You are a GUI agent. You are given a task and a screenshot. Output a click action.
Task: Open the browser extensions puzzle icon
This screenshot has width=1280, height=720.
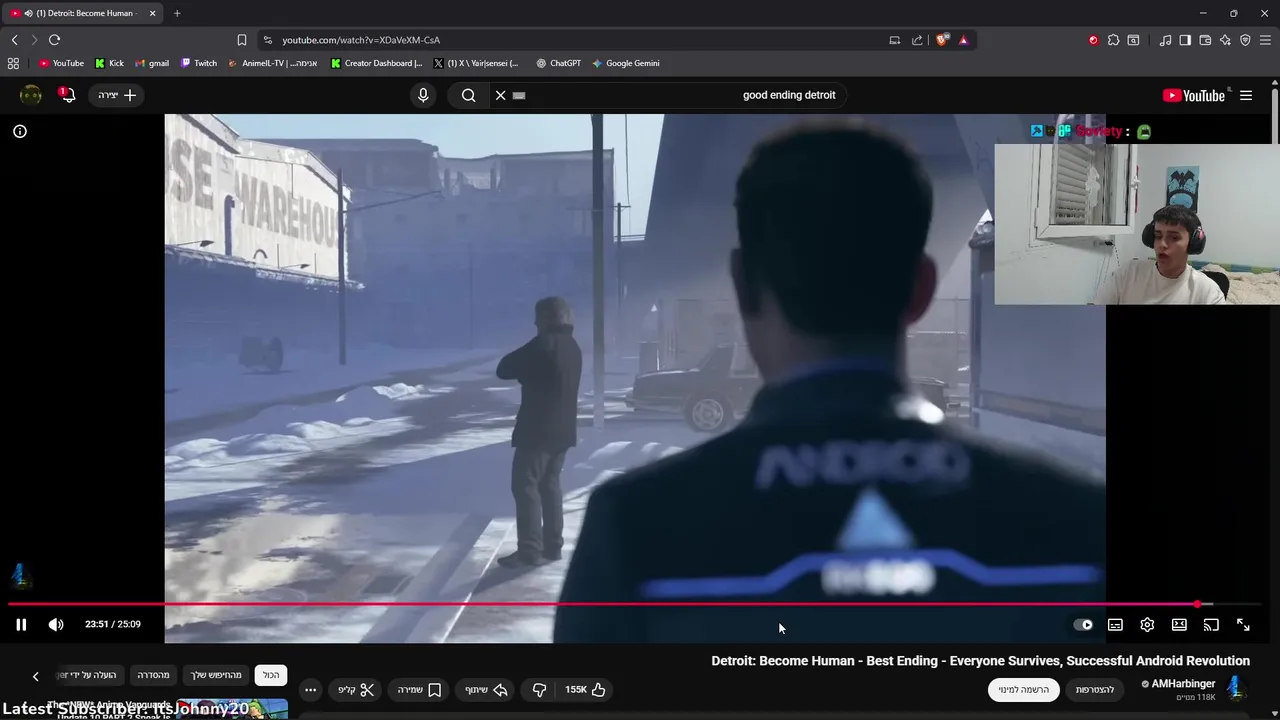coord(1113,40)
